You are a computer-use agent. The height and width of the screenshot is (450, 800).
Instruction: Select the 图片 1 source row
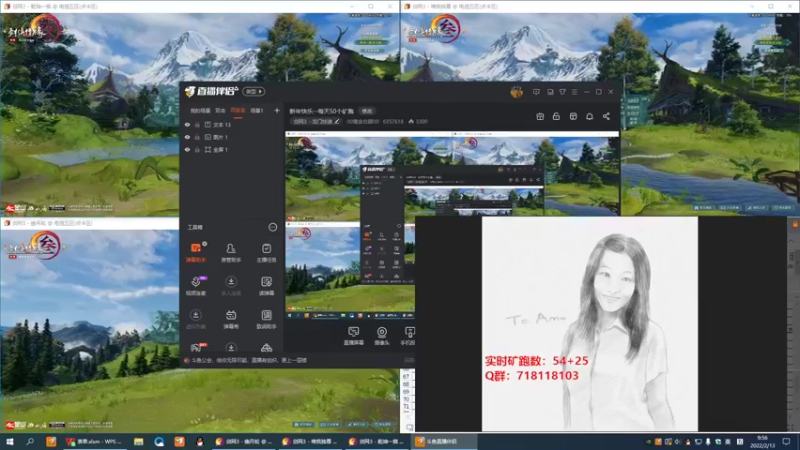(232, 137)
